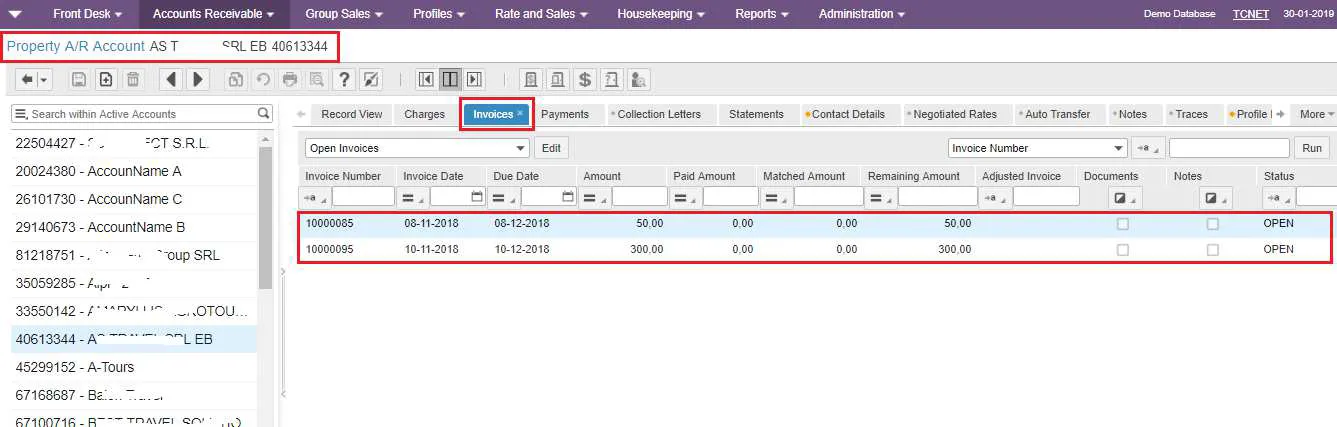Open the Collection Letters tab

coord(659,114)
